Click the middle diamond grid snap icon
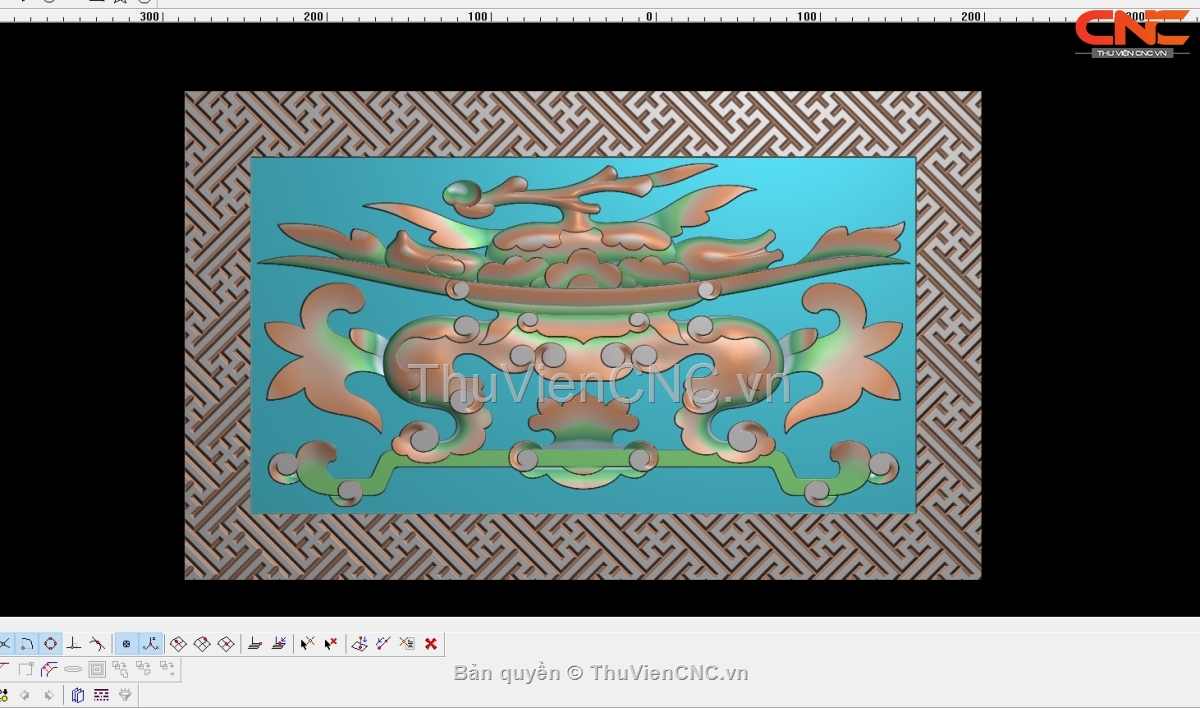 click(x=202, y=644)
